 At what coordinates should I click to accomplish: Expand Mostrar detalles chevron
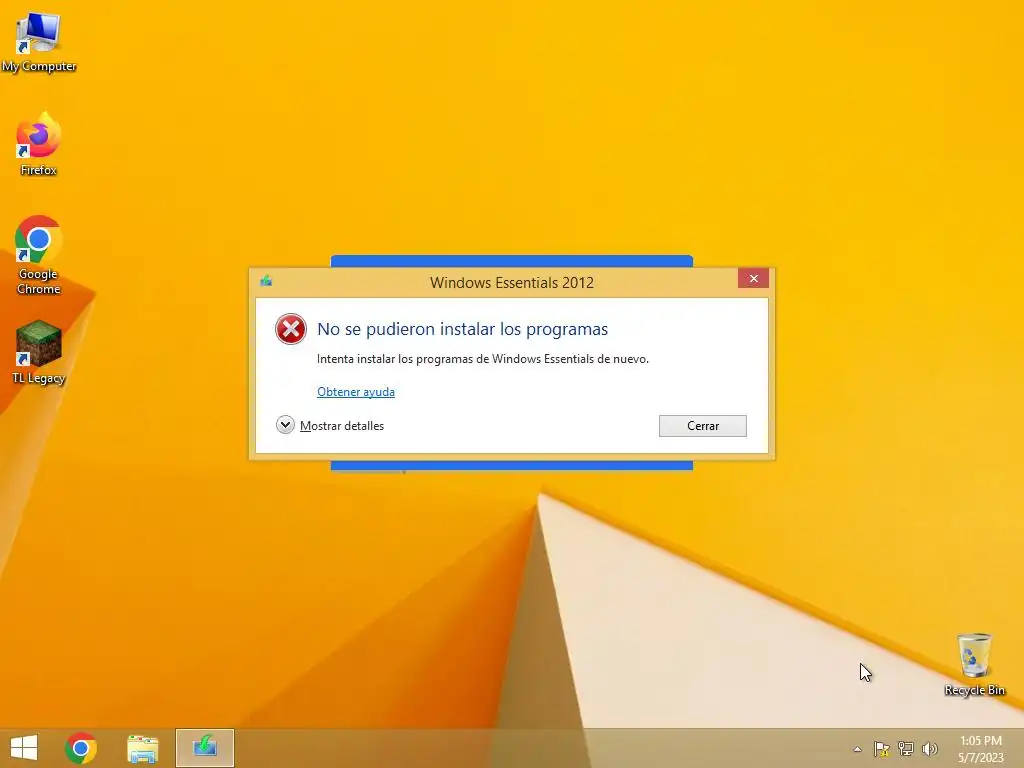285,425
